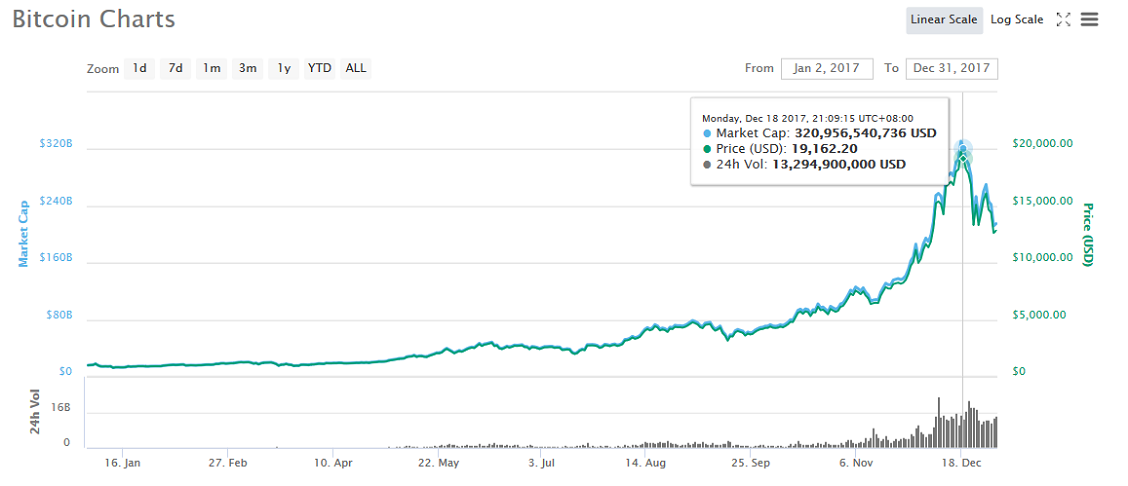Click the 3. Jul date label
Image resolution: width=1128 pixels, height=486 pixels.
pyautogui.click(x=542, y=464)
